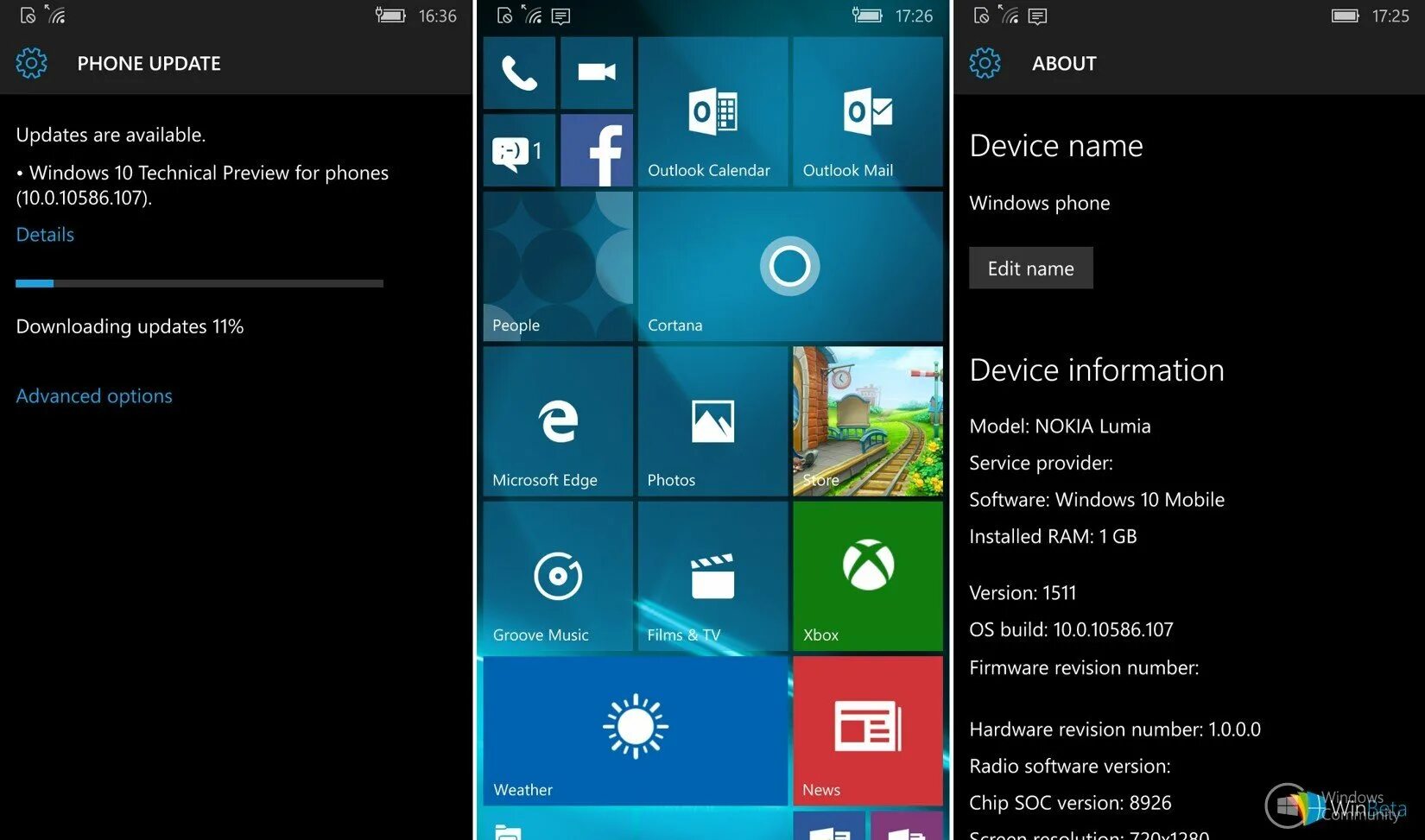Viewport: 1425px width, 840px height.
Task: Open the Outlook Calendar tile
Action: [x=712, y=111]
